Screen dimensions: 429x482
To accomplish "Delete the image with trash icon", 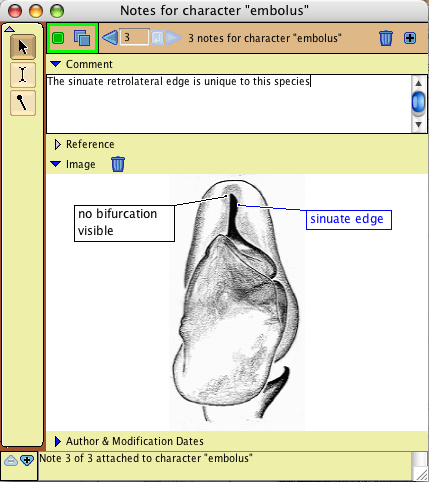I will point(118,164).
